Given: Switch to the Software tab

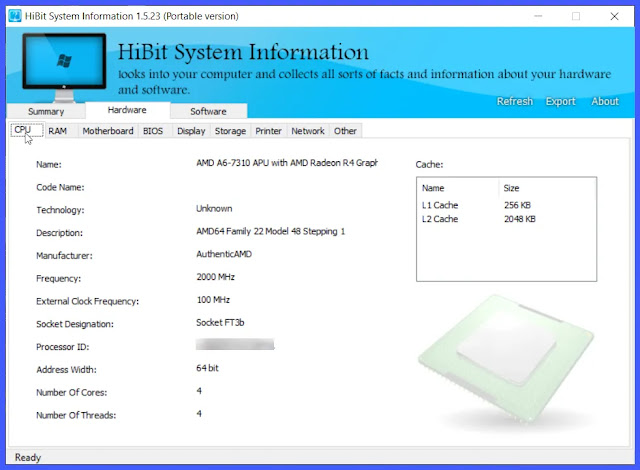Looking at the screenshot, I should (208, 111).
